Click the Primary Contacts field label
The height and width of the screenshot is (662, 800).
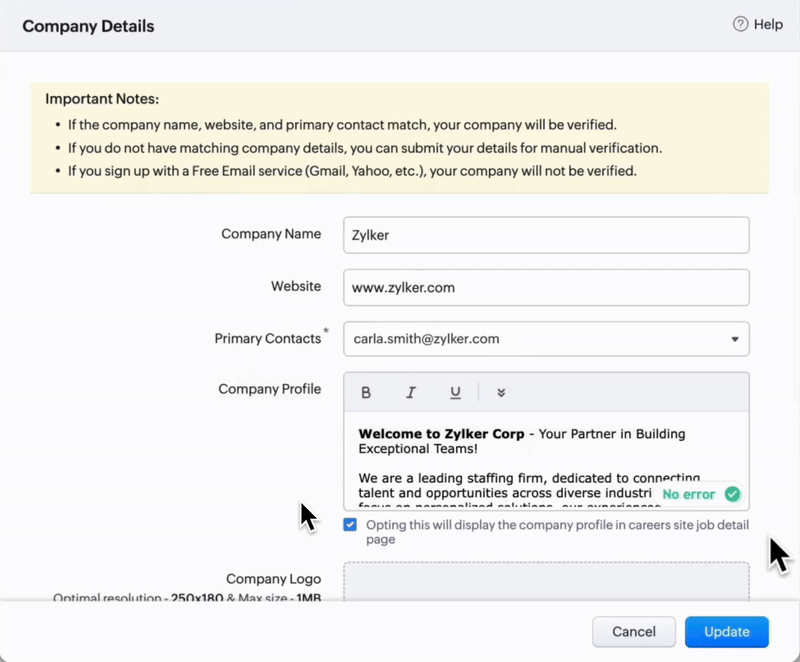coord(268,339)
